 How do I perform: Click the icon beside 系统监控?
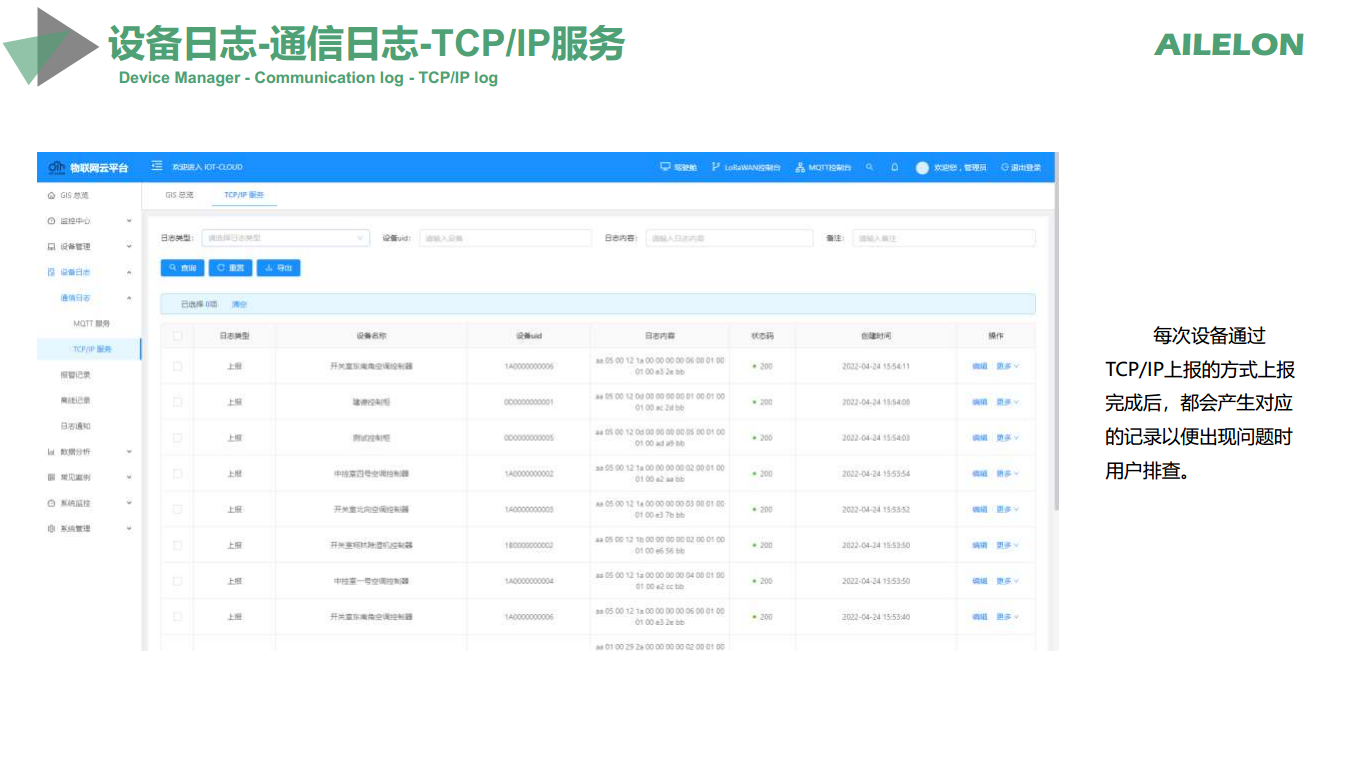(52, 503)
